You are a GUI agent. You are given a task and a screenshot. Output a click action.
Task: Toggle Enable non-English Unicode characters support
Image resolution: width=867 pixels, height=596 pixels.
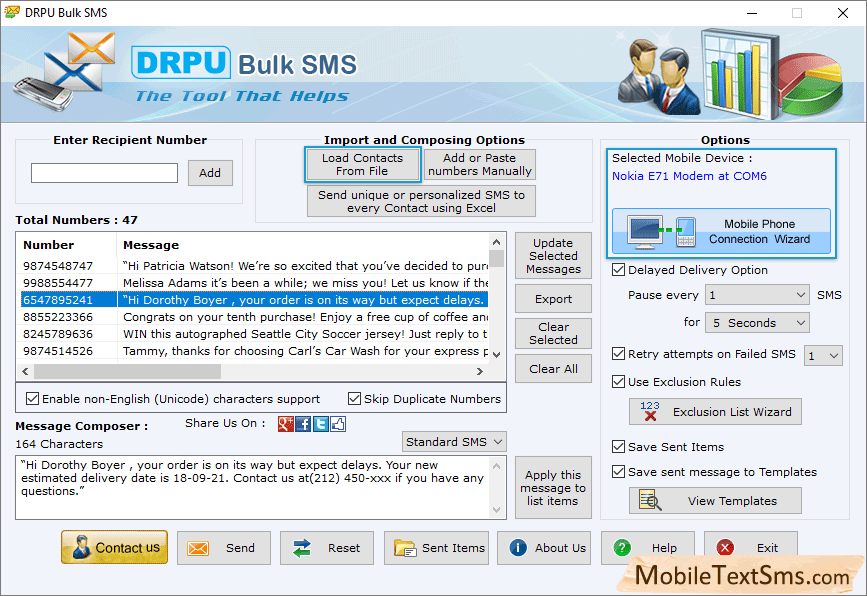tap(33, 399)
